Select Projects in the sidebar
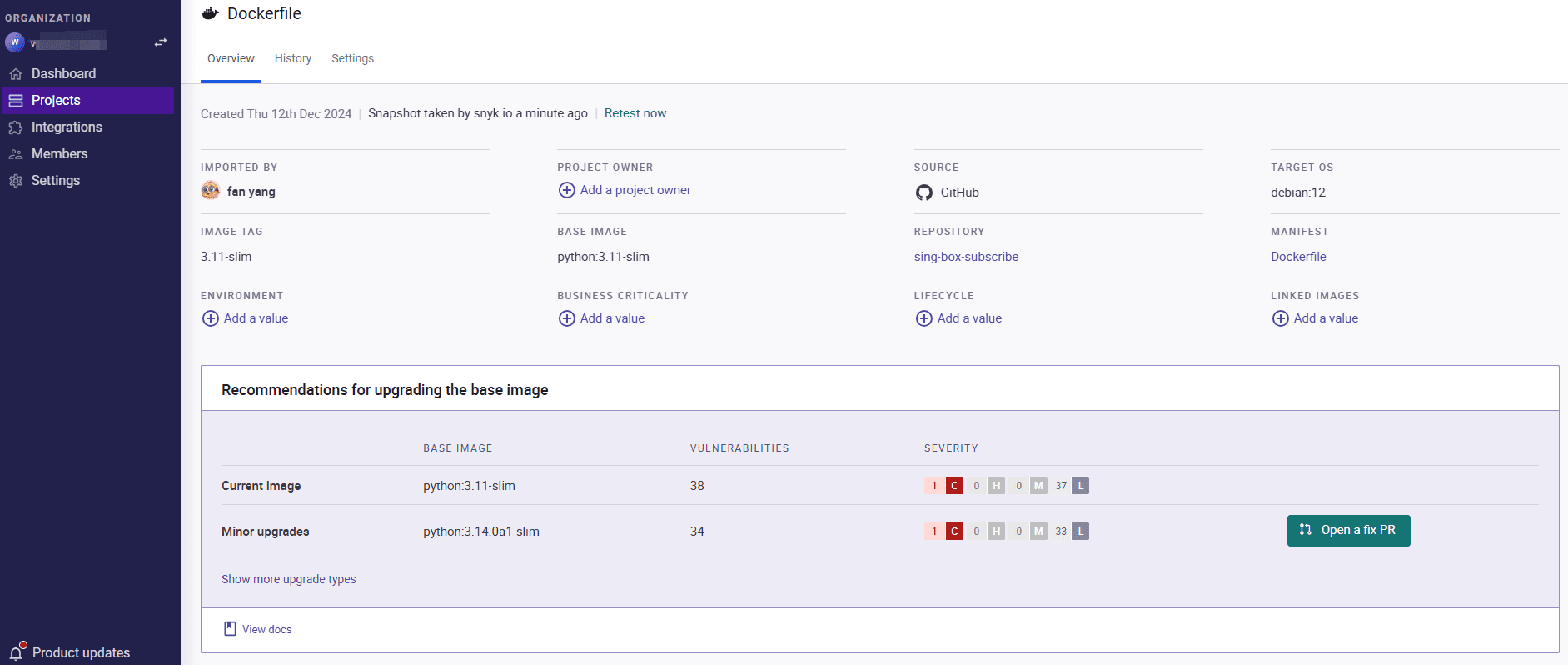1568x665 pixels. click(x=88, y=101)
